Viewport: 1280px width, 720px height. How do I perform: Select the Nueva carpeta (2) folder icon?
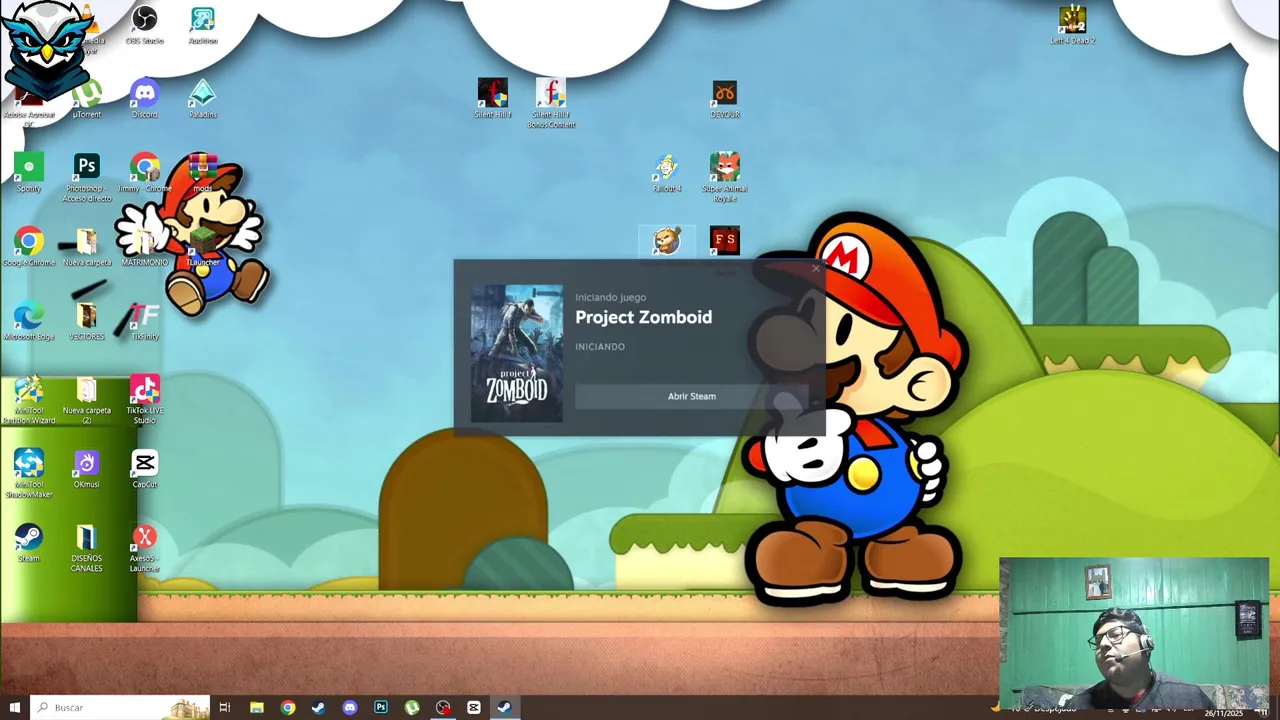click(87, 400)
